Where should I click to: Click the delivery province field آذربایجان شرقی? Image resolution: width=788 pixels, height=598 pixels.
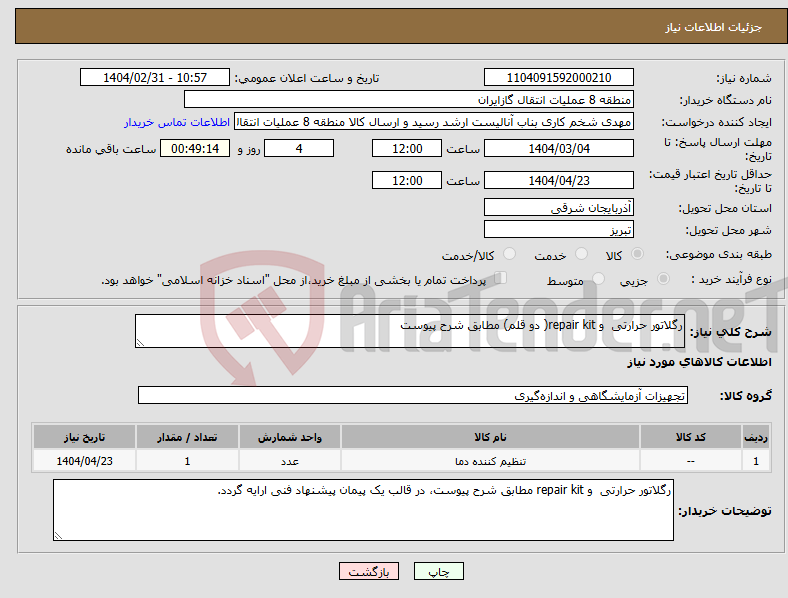558,207
